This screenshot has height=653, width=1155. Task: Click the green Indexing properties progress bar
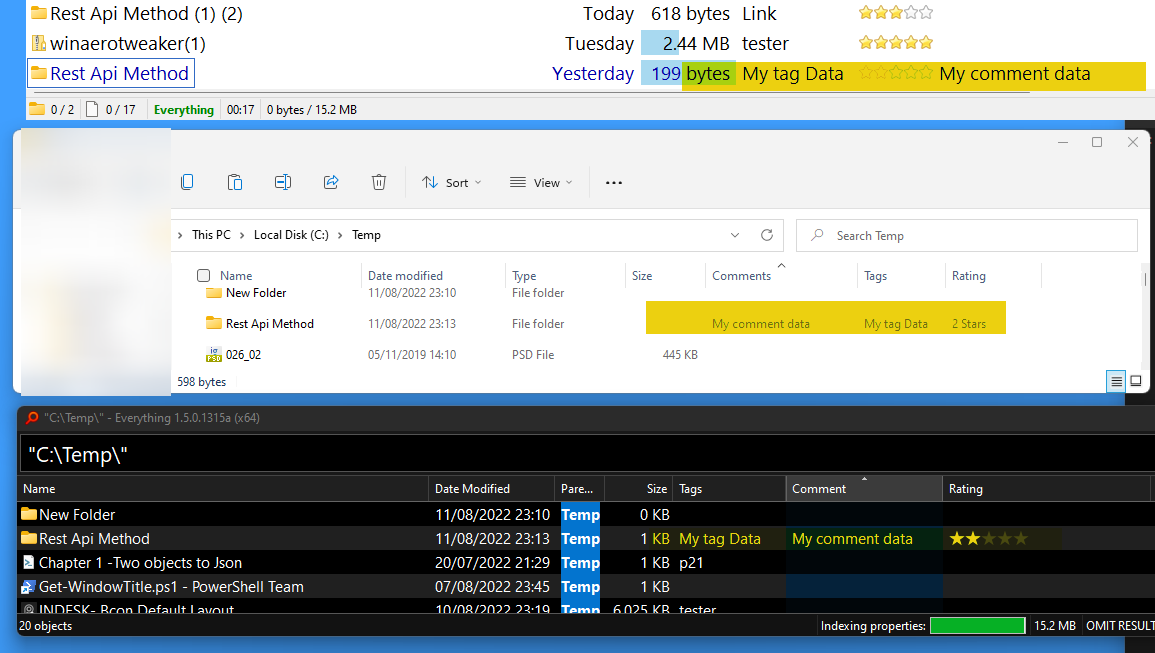point(977,625)
